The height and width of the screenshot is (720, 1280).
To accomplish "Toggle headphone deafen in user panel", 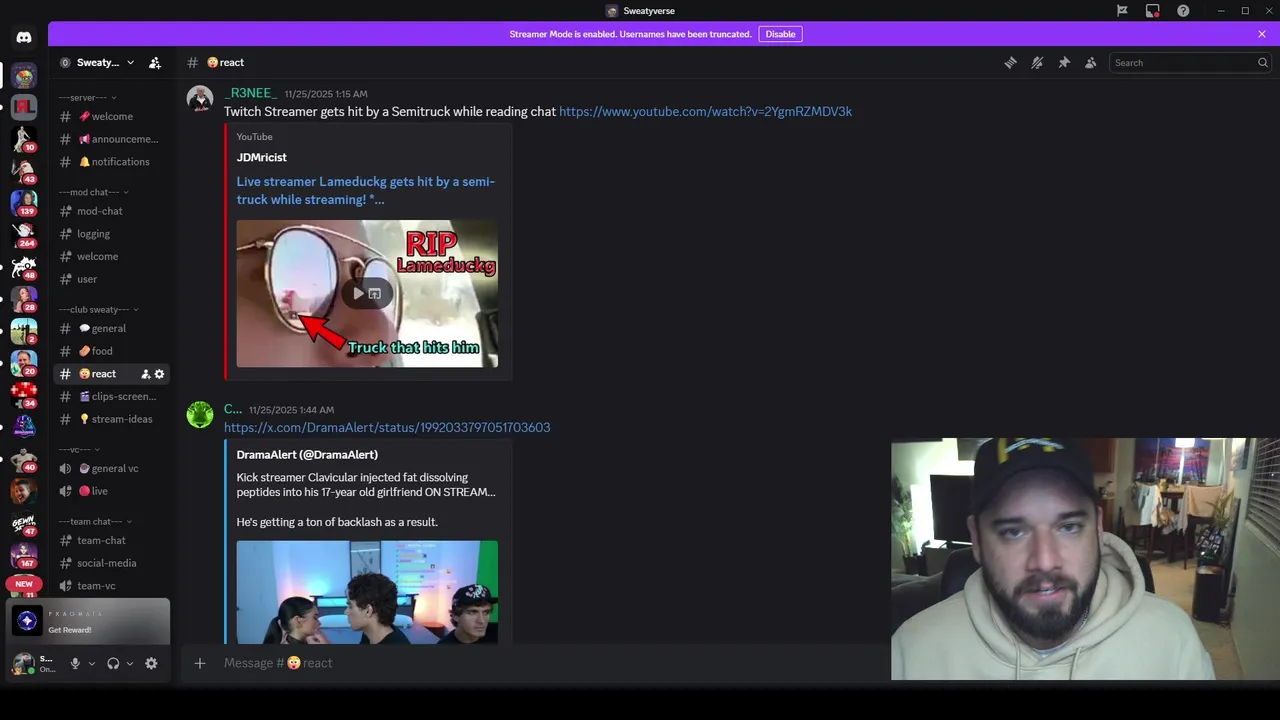I will point(113,663).
